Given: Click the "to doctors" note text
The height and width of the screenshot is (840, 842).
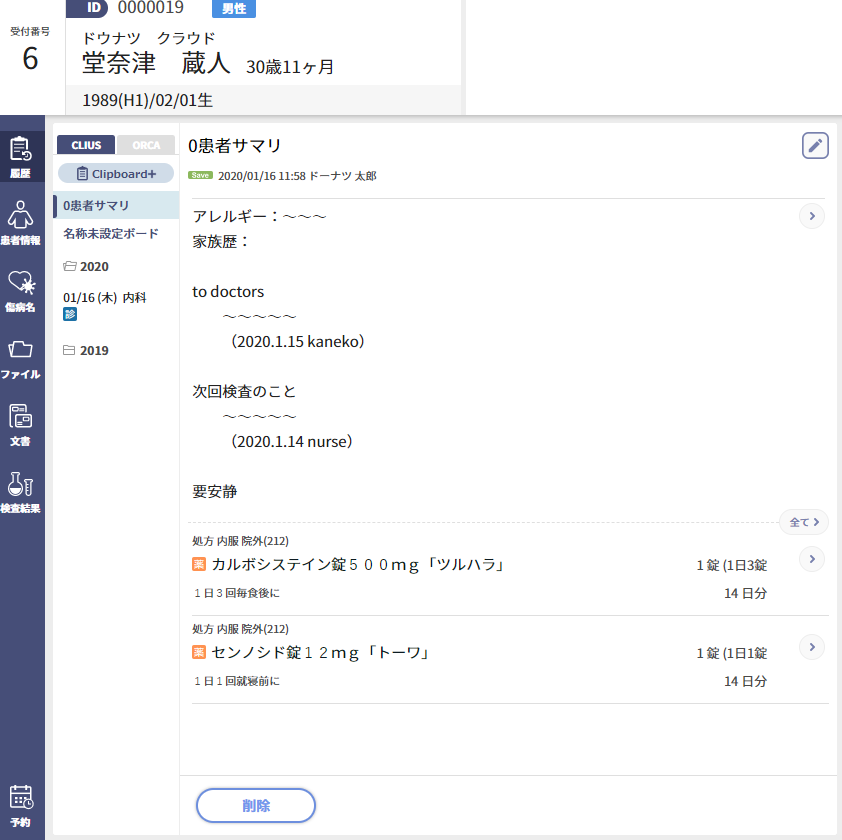Looking at the screenshot, I should tap(228, 292).
